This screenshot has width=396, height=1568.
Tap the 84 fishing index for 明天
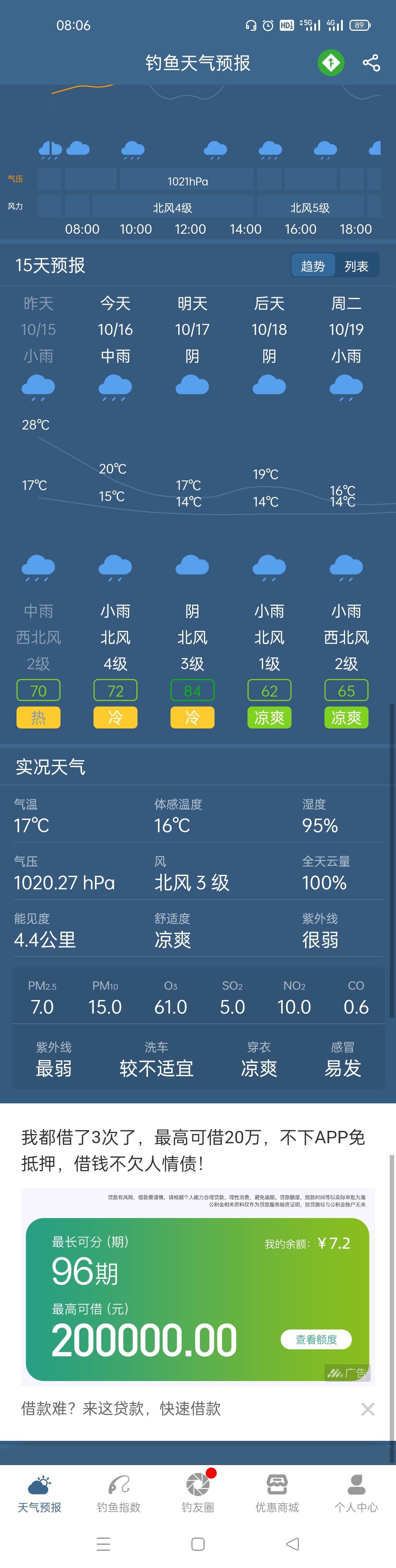(192, 690)
